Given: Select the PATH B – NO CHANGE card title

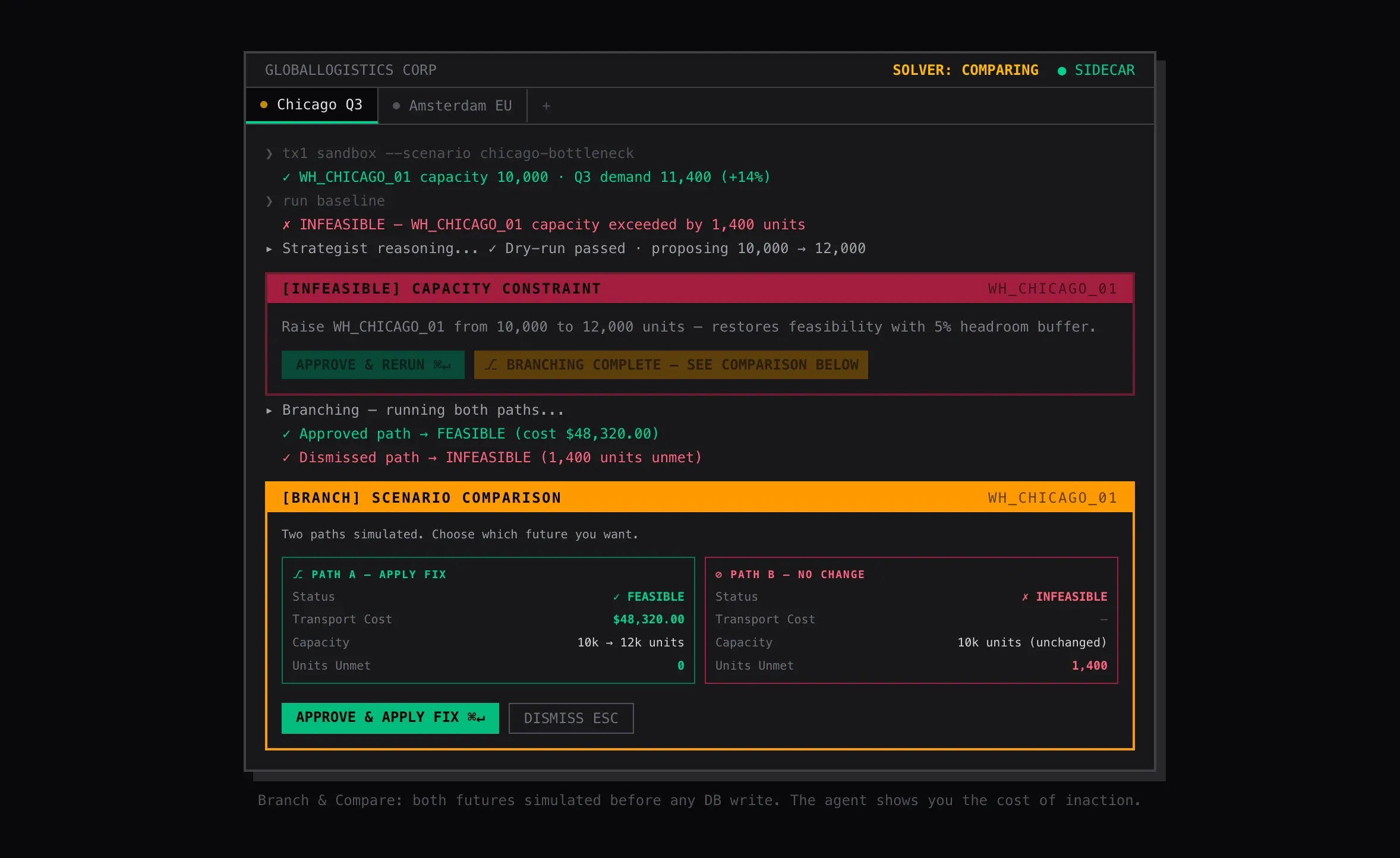Looking at the screenshot, I should [x=797, y=575].
